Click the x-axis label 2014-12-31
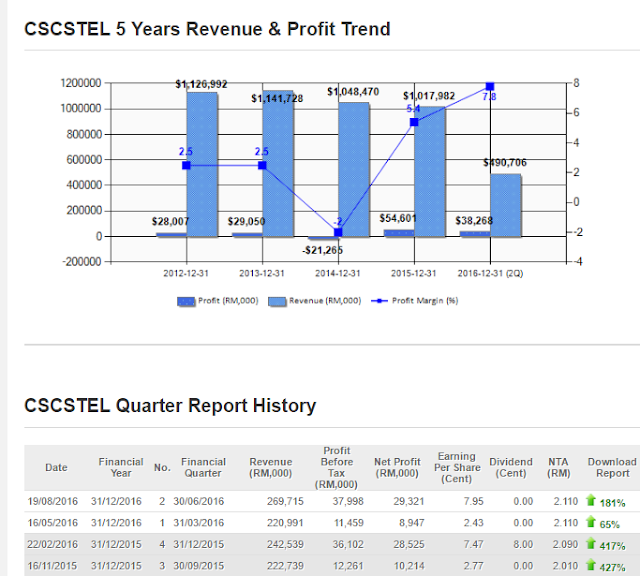 [x=338, y=274]
